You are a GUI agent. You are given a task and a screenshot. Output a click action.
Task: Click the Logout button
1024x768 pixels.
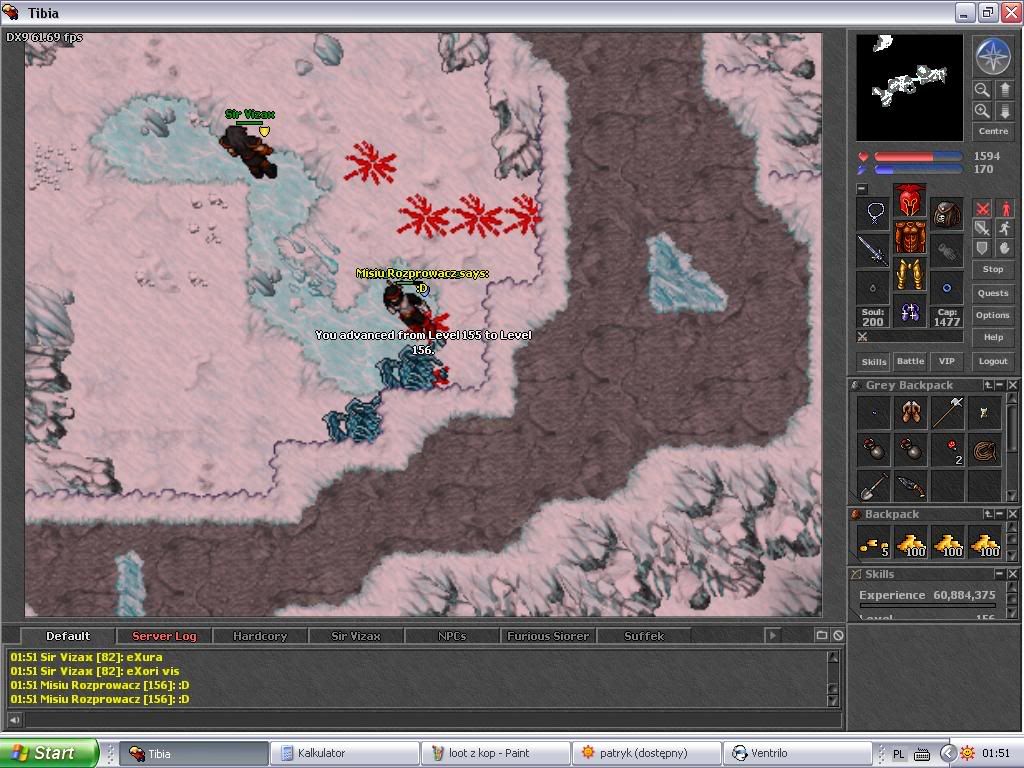(993, 361)
